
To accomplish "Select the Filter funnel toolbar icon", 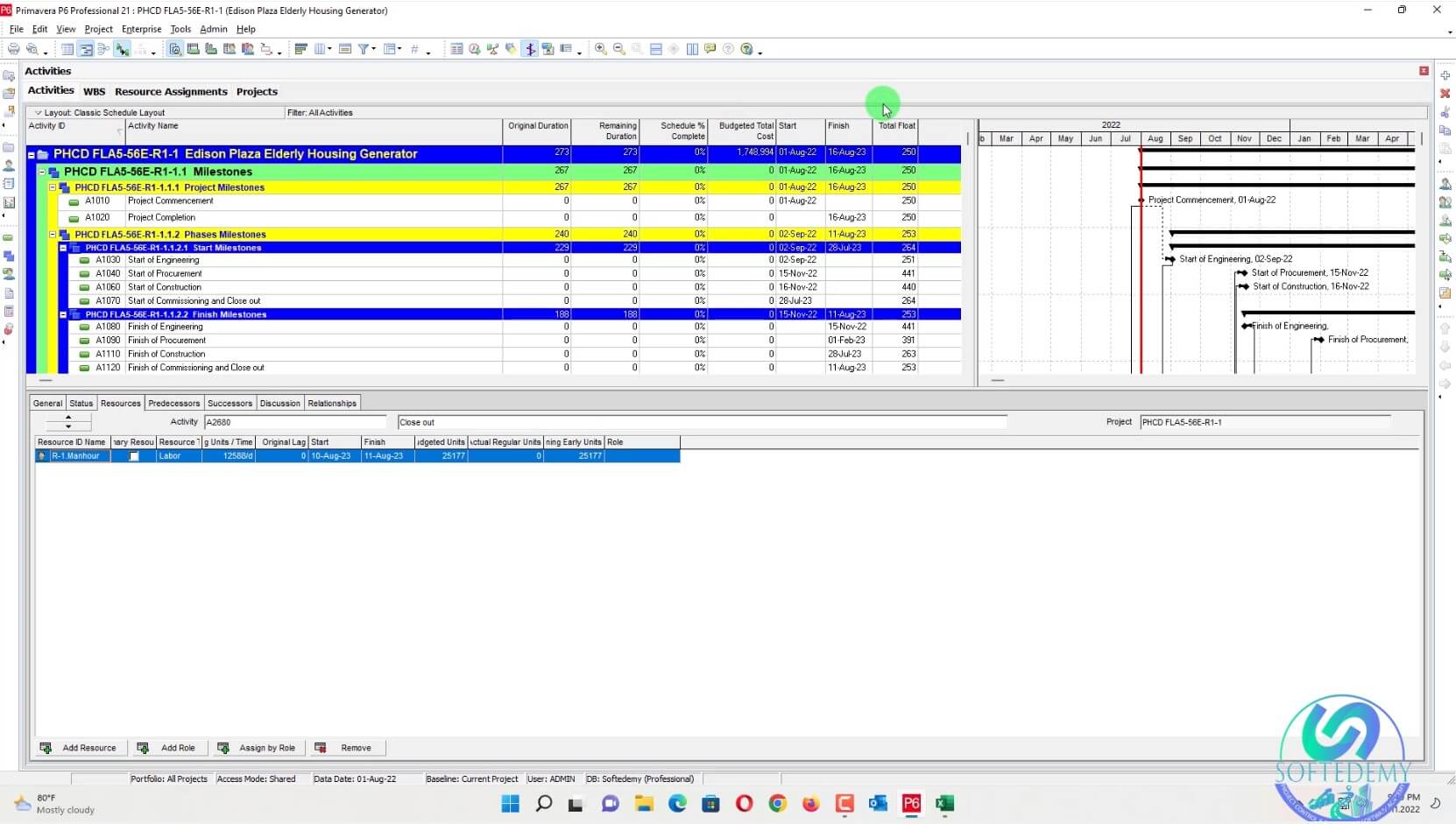I will pyautogui.click(x=364, y=49).
